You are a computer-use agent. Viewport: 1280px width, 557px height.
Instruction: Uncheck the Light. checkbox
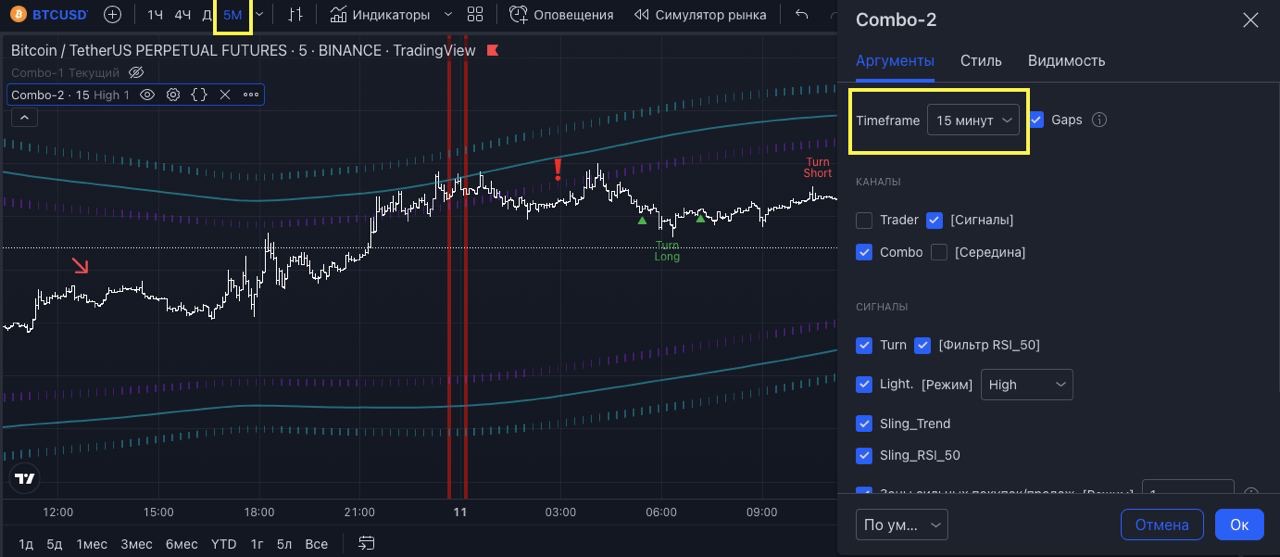(x=865, y=384)
